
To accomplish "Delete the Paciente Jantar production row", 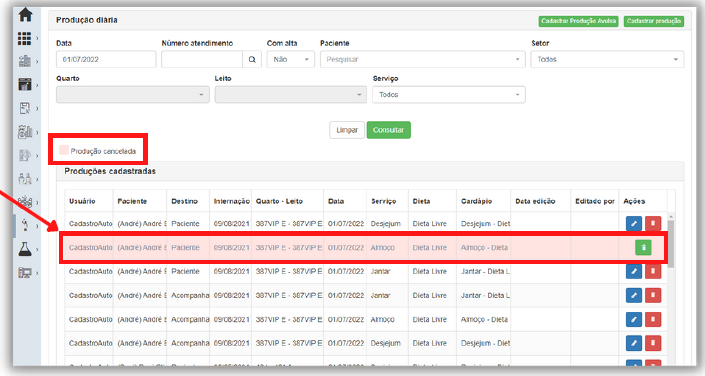I will coord(653,271).
